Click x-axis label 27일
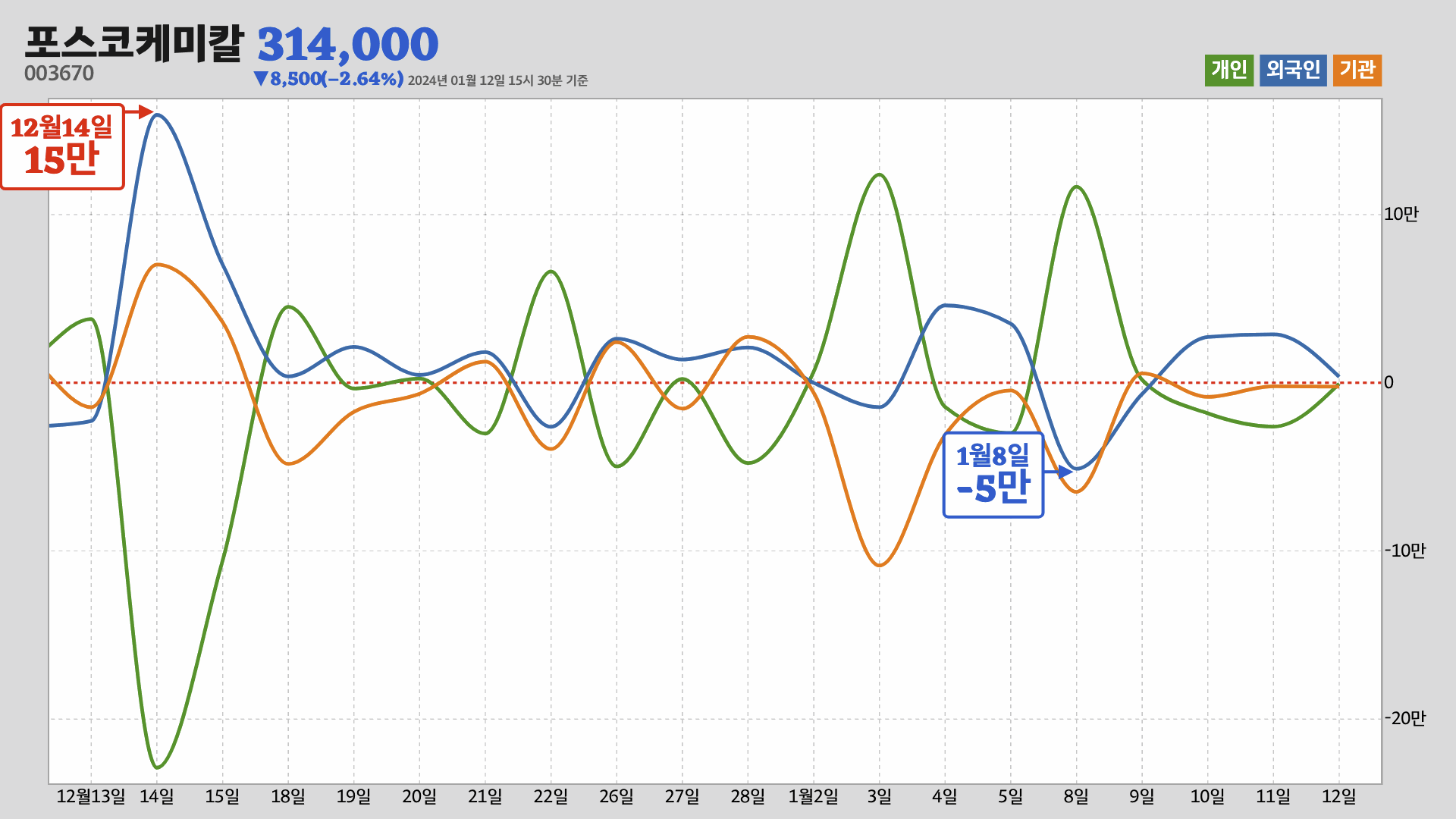Image resolution: width=1456 pixels, height=819 pixels. (682, 796)
